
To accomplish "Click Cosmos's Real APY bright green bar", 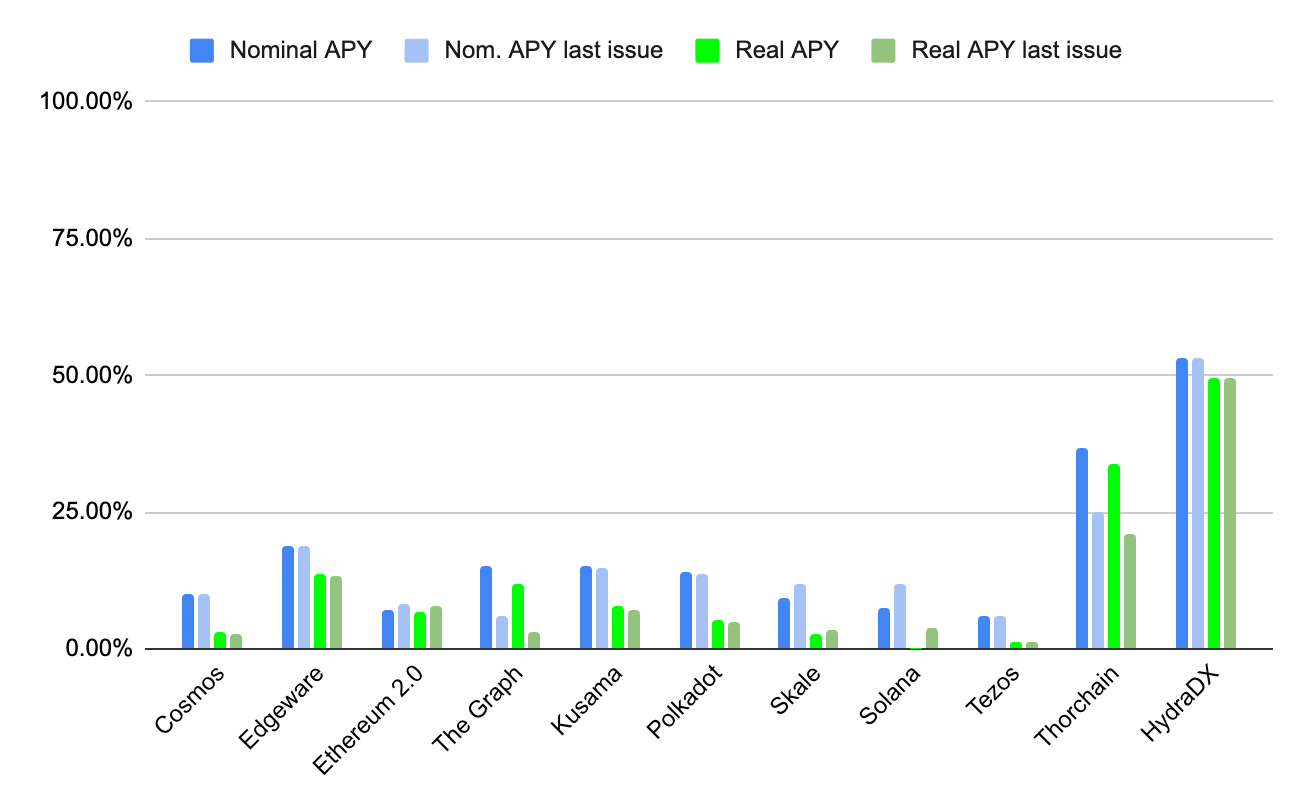I will click(x=220, y=641).
